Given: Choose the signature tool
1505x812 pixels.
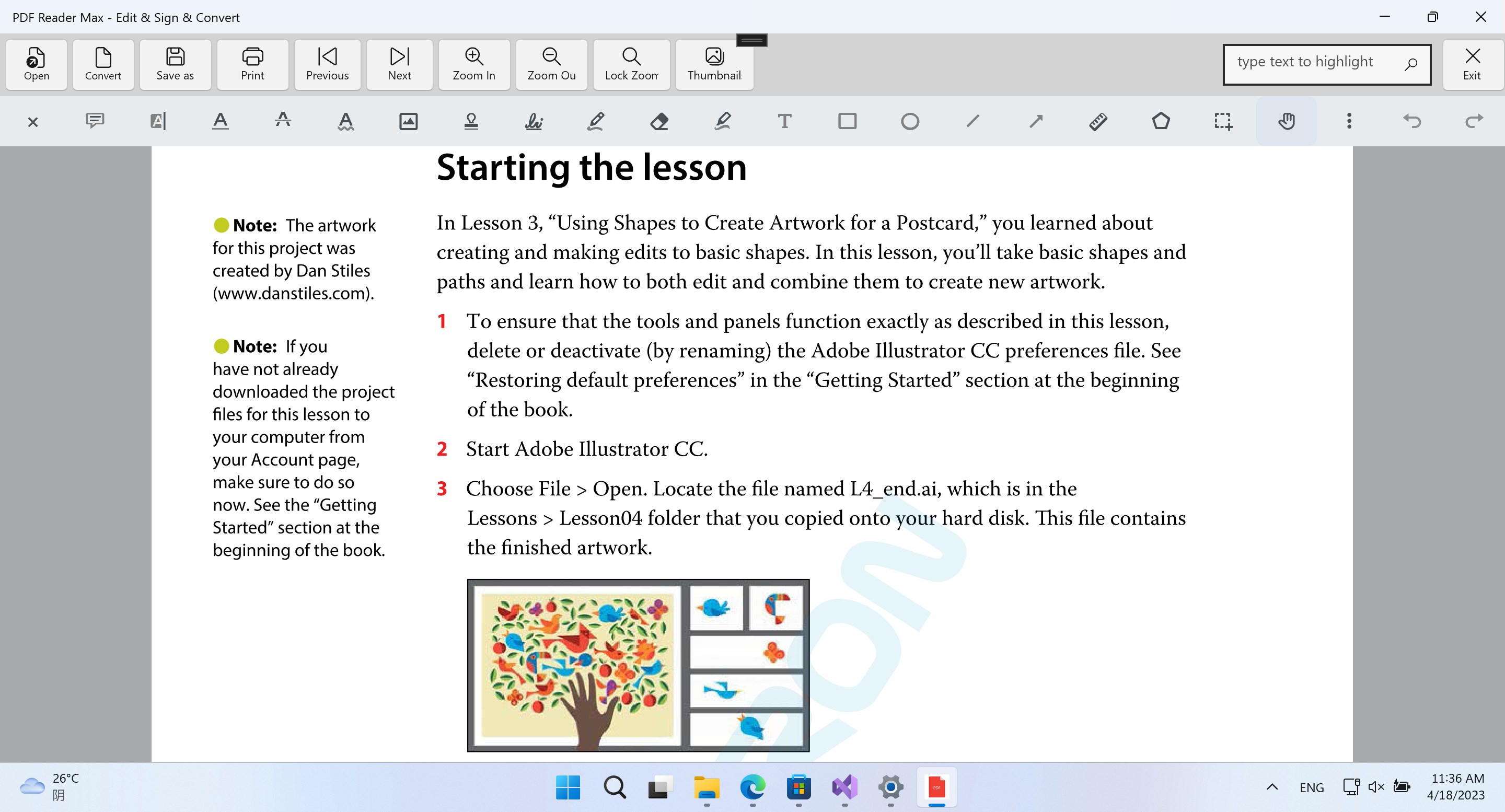Looking at the screenshot, I should pyautogui.click(x=534, y=122).
